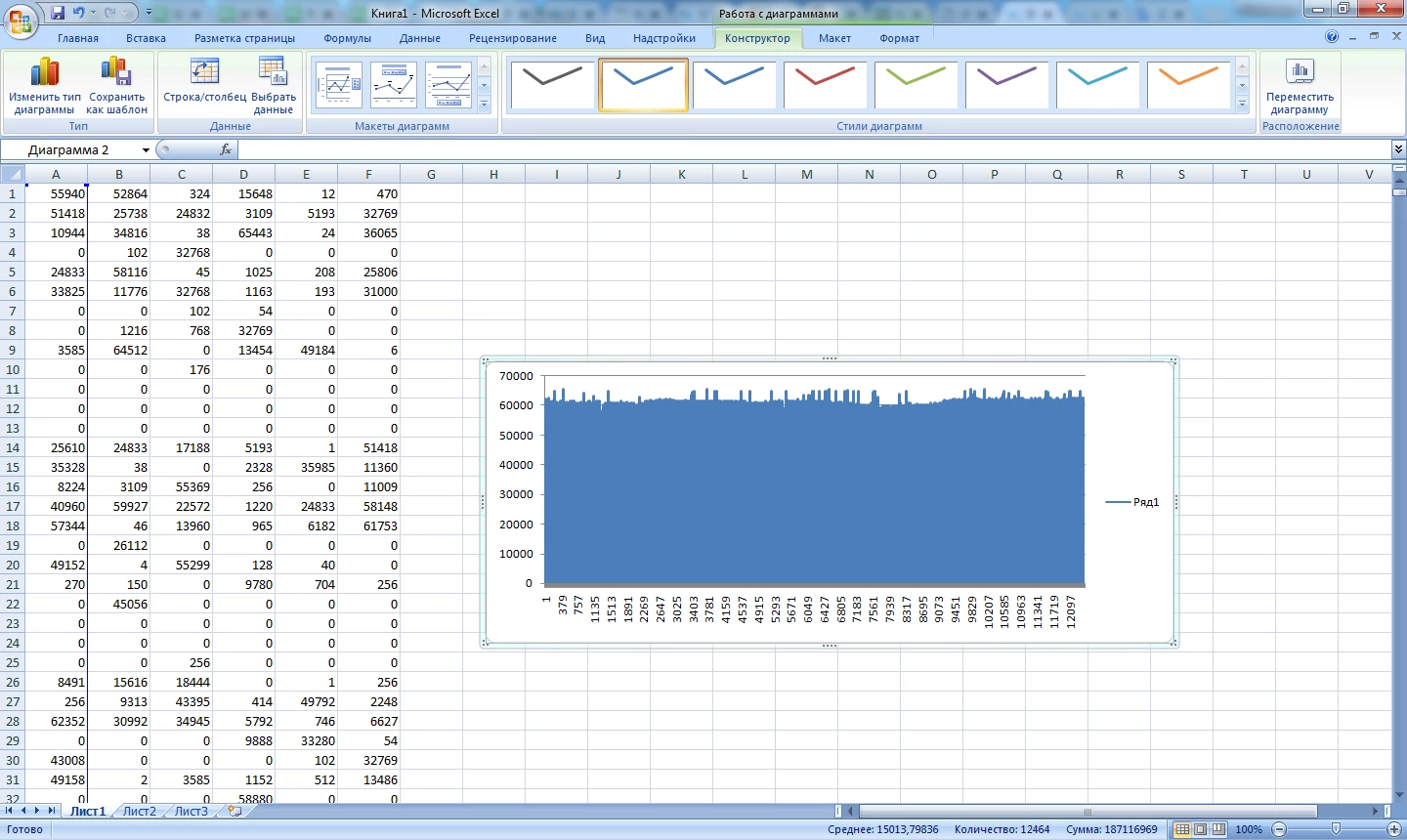Screen dimensions: 1407x840
Task: Click the Save icon in the quick access toolbar
Action: [x=58, y=13]
